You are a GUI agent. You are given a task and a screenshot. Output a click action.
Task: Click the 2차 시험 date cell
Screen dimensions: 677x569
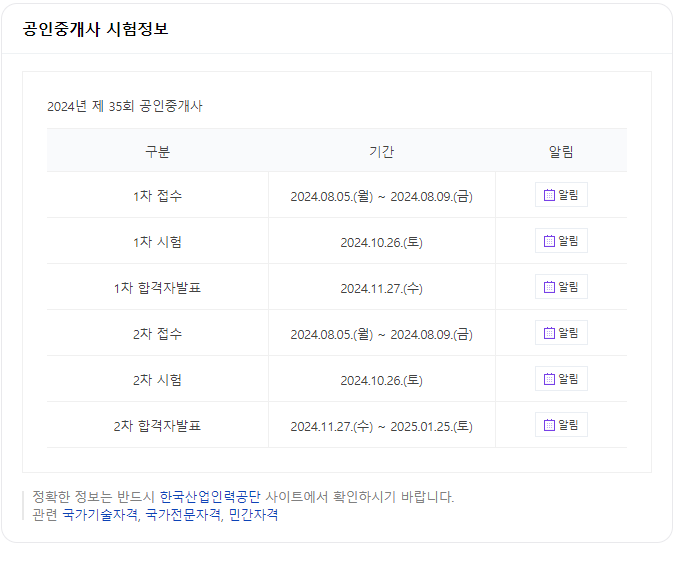click(382, 380)
